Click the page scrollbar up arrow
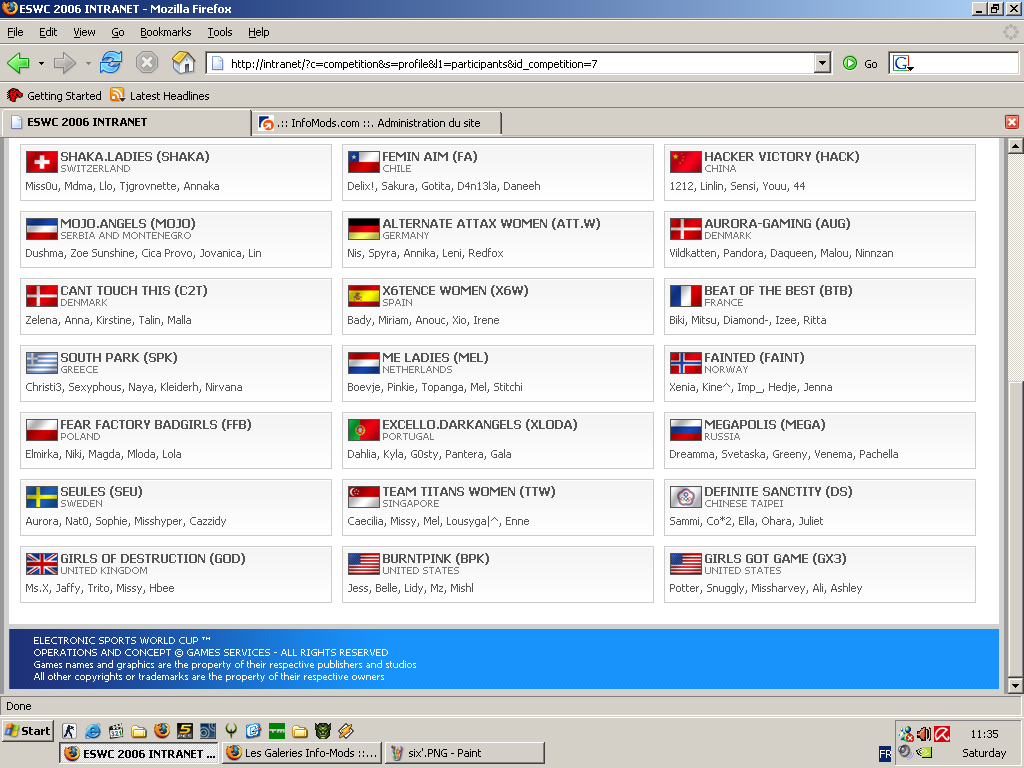The height and width of the screenshot is (768, 1024). coord(1015,146)
